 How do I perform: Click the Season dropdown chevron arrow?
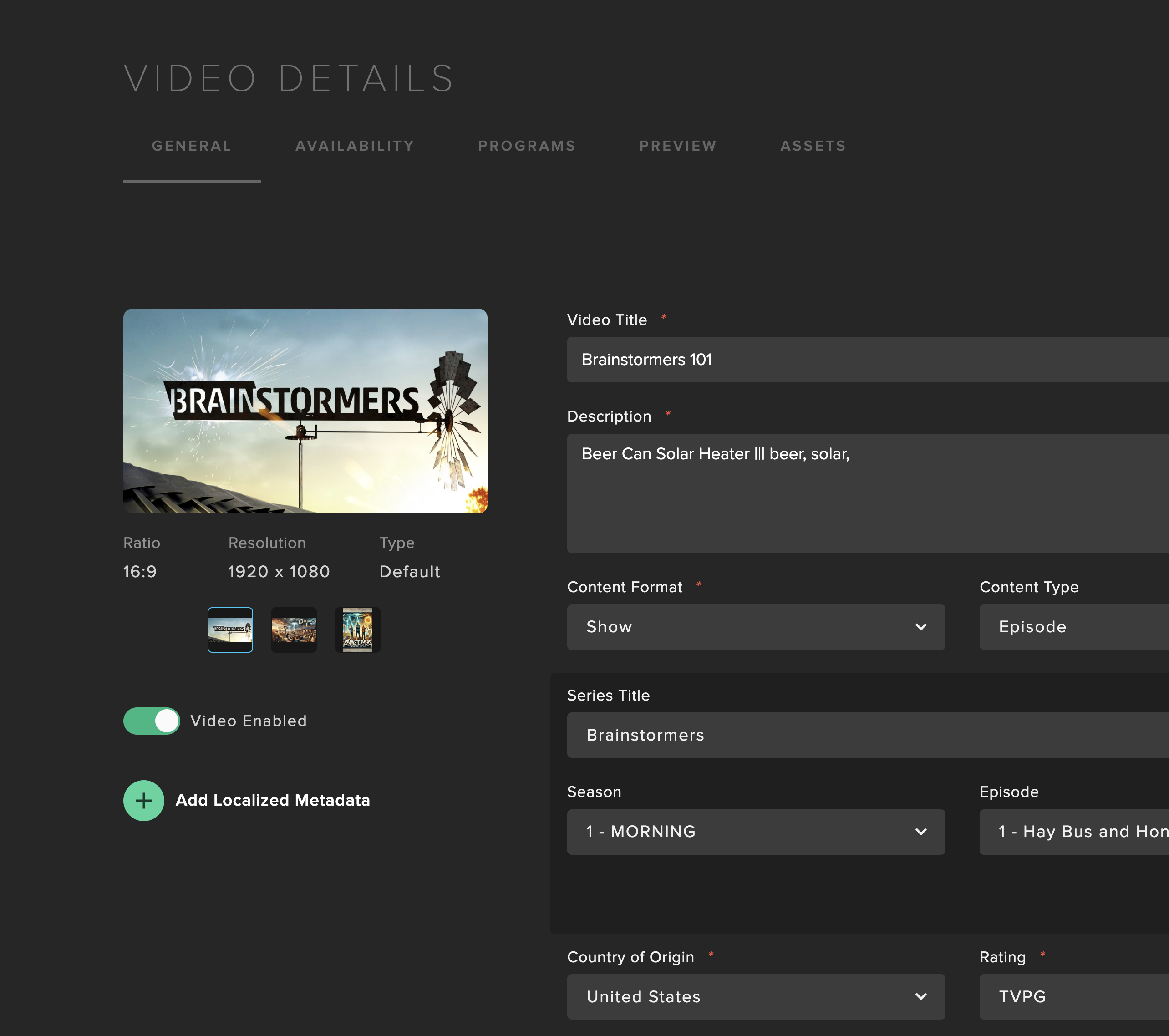coord(921,832)
